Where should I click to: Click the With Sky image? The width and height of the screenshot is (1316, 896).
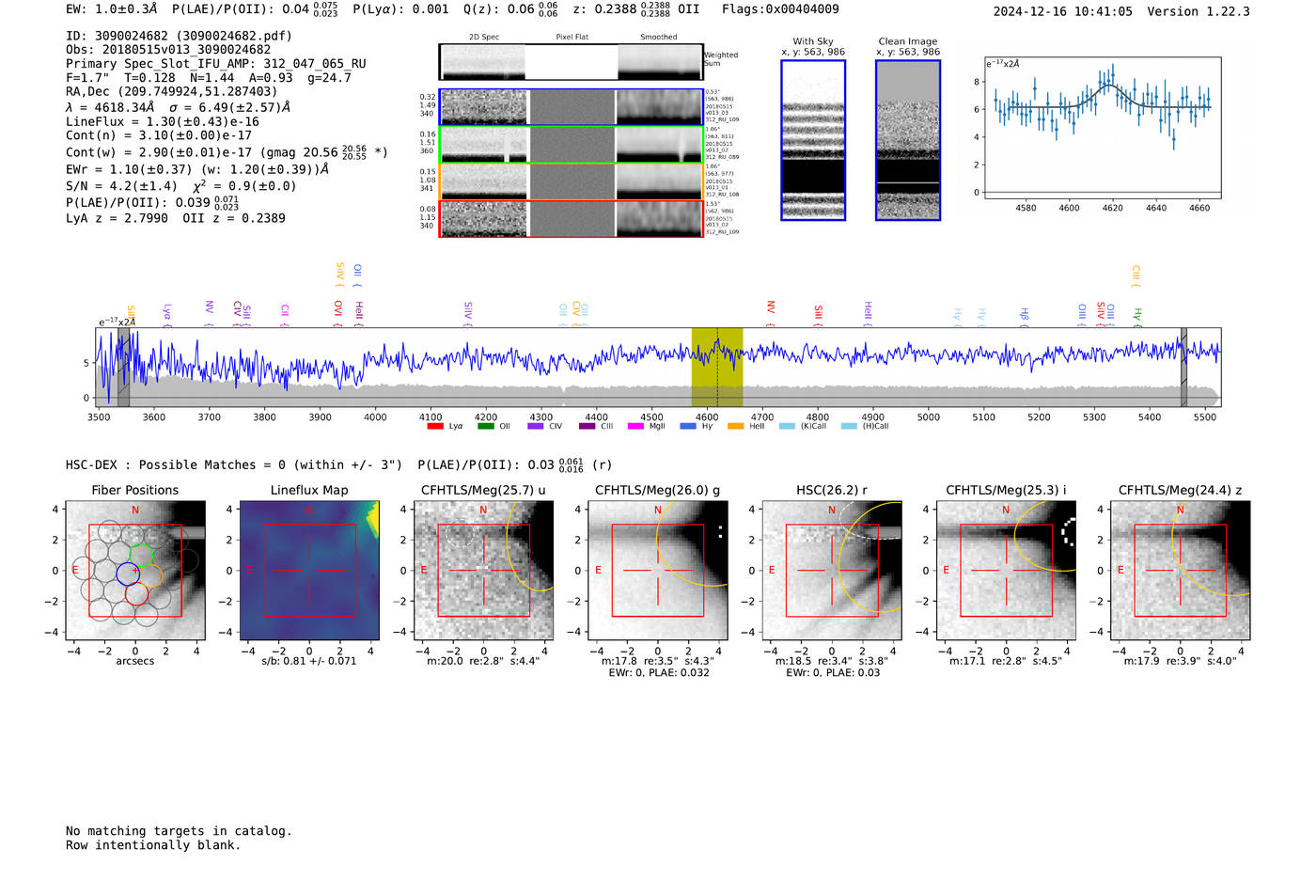tap(813, 140)
